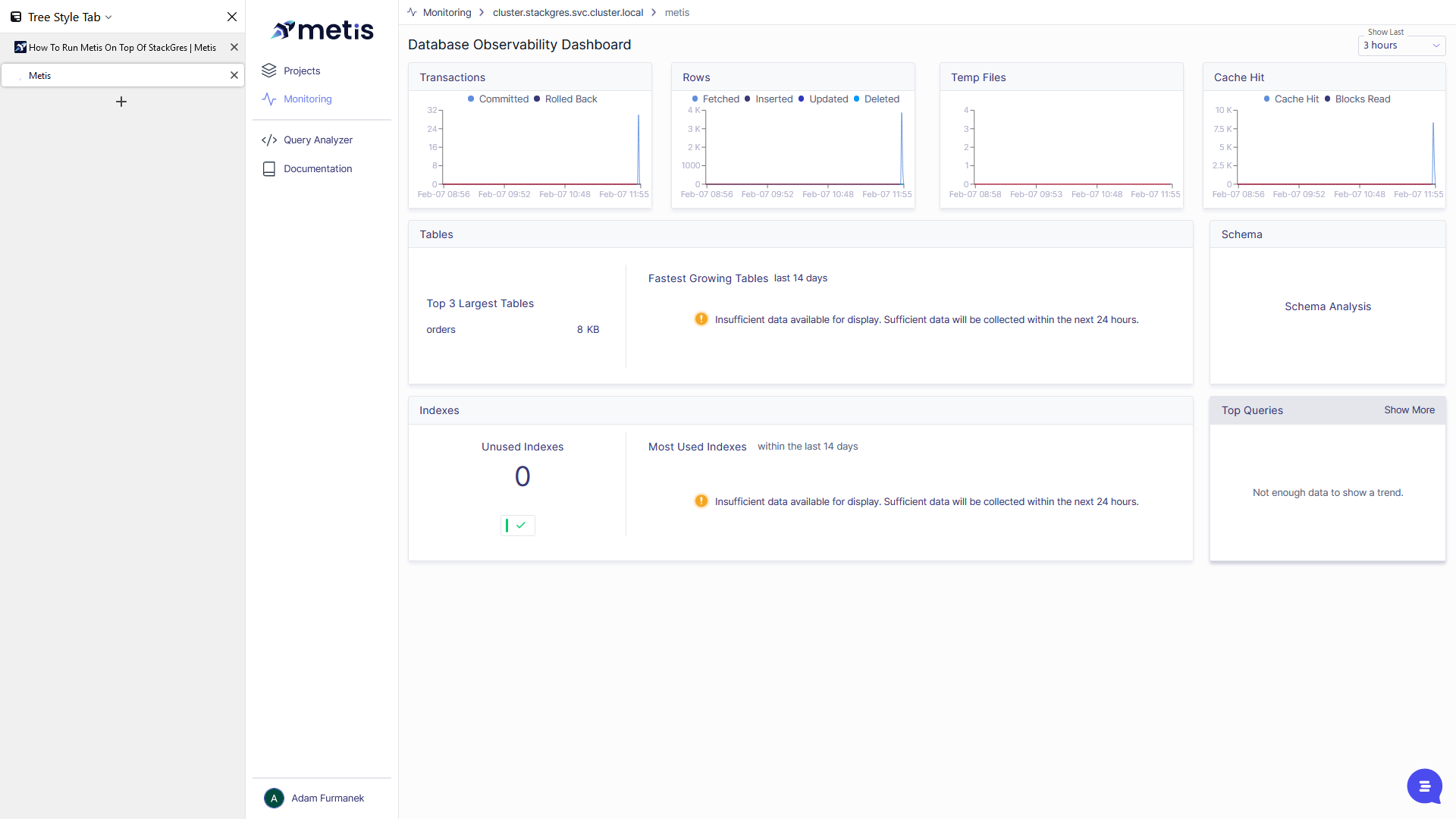Viewport: 1456px width, 819px height.
Task: Click the Monitoring pulse icon in sidebar
Action: [269, 99]
